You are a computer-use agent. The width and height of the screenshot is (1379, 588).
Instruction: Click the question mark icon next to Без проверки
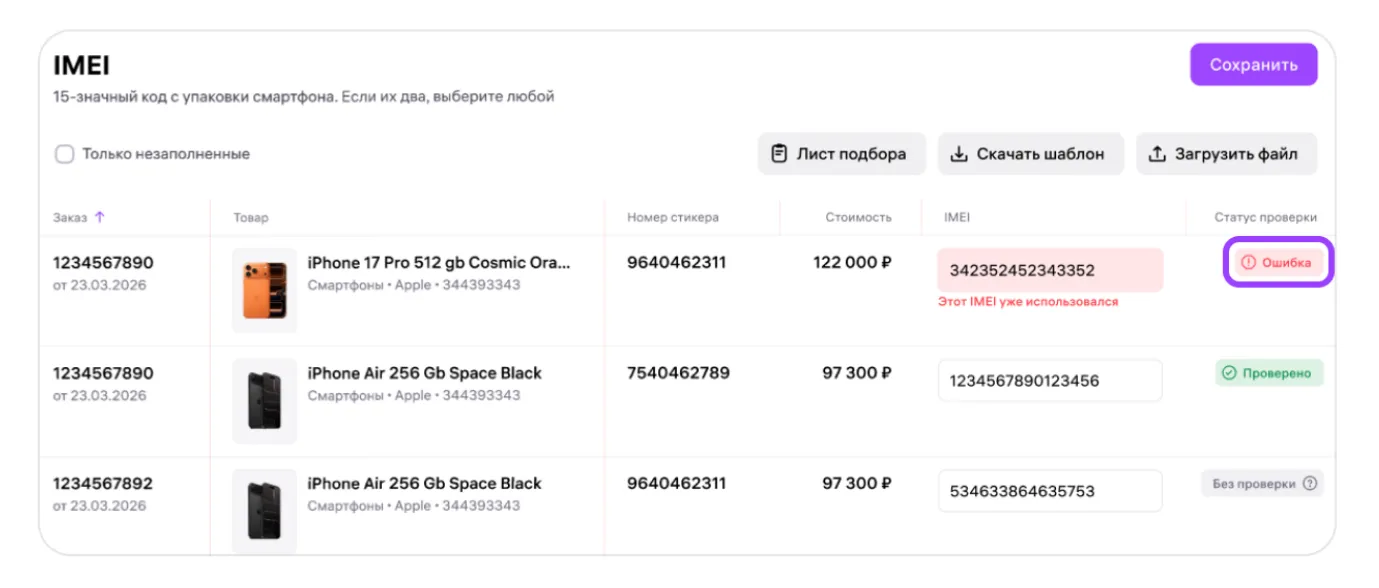[x=1310, y=484]
